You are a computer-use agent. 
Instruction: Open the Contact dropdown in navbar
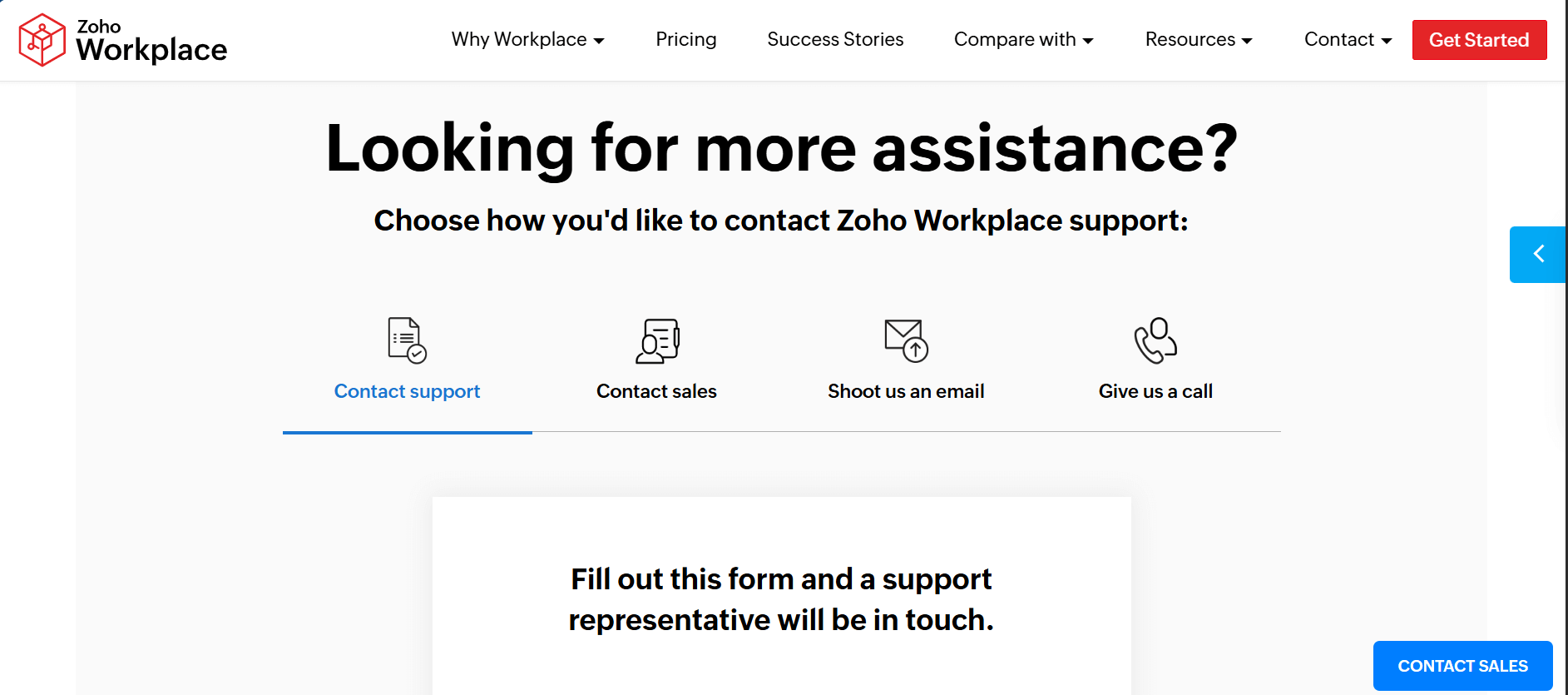point(1348,40)
